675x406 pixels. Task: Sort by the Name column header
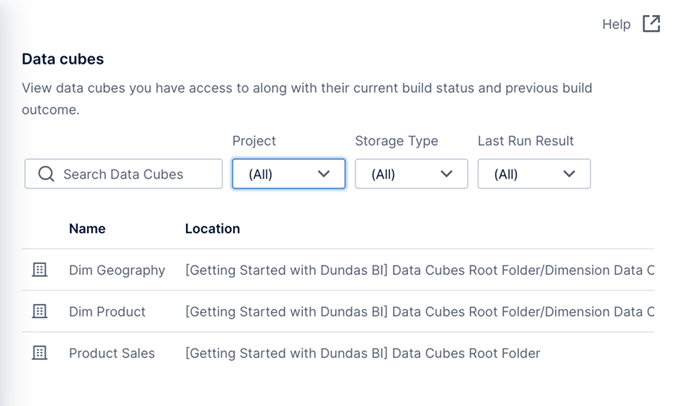[87, 229]
